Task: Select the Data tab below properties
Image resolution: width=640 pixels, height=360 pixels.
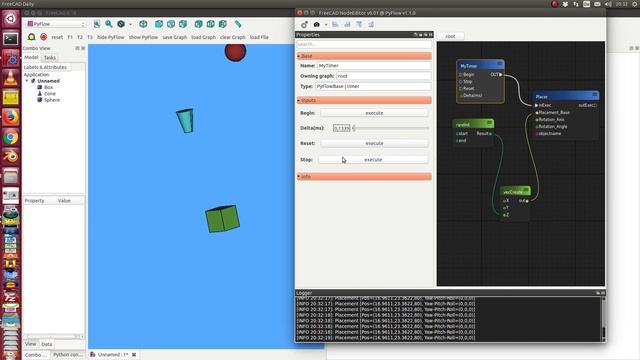Action: pos(47,344)
